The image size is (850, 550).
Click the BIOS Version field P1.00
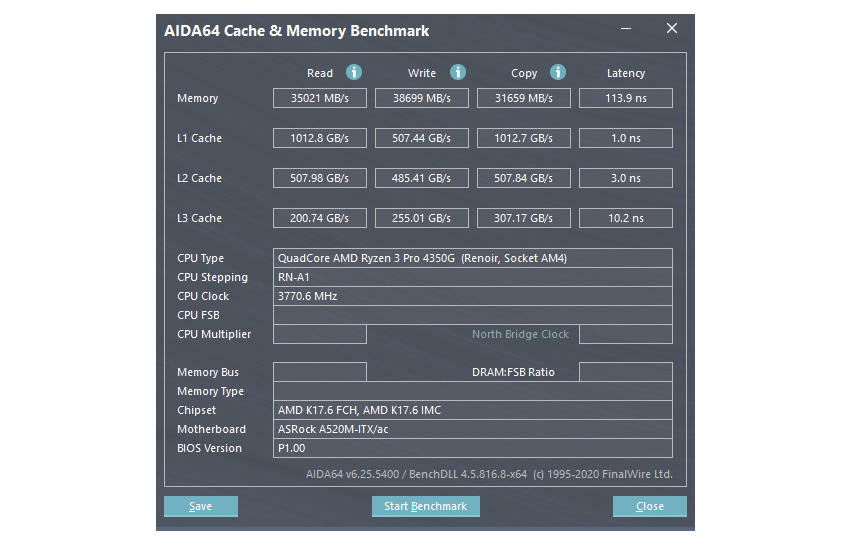pos(473,448)
